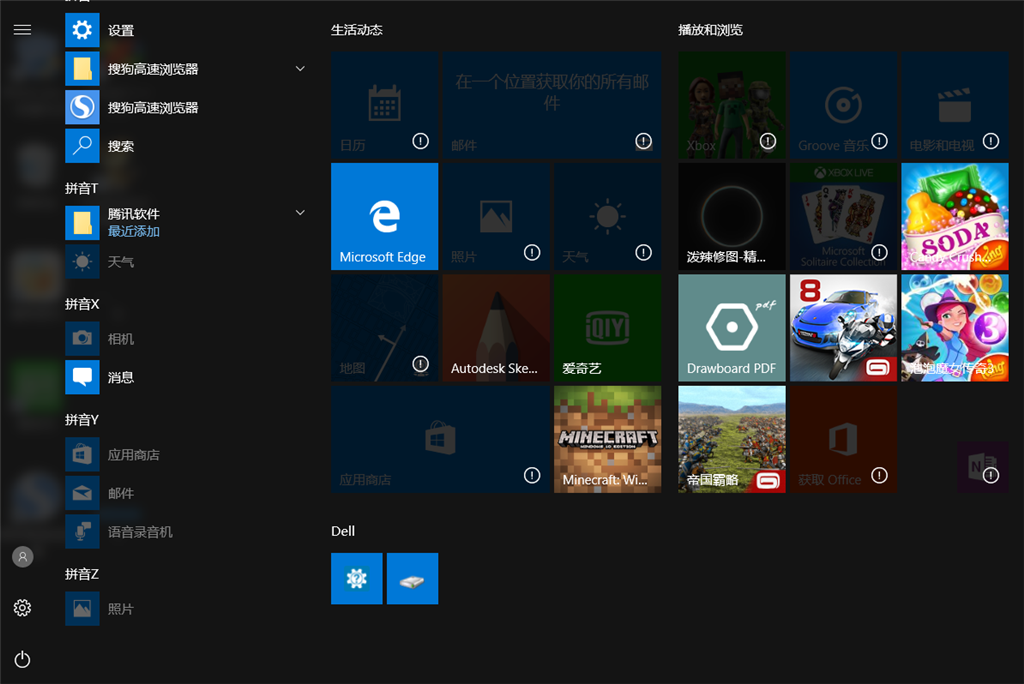Select the 播放和浏览 group title
The image size is (1024, 684).
711,30
